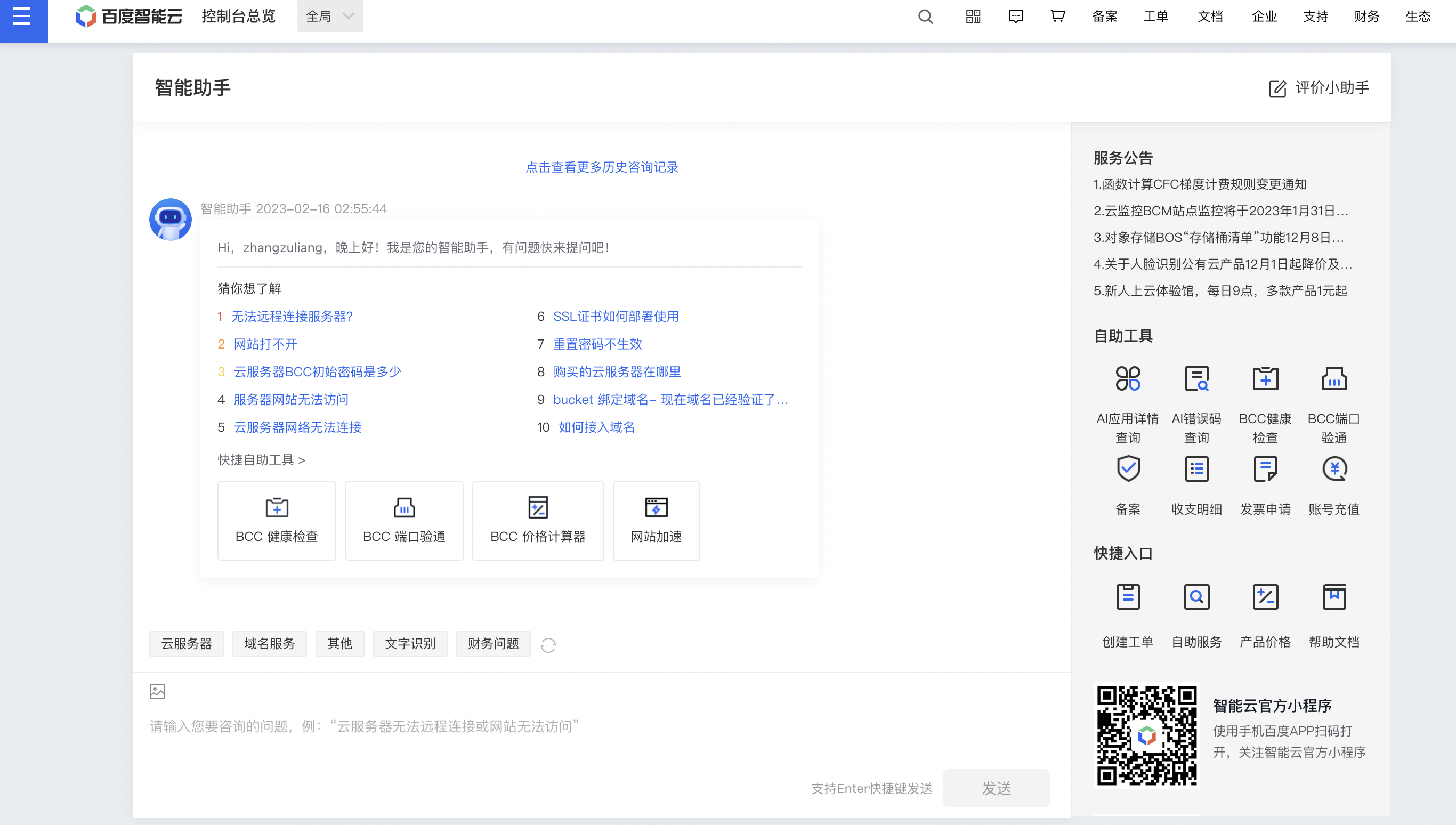This screenshot has height=825, width=1456.
Task: Open the QR code scan icon in header
Action: point(973,17)
